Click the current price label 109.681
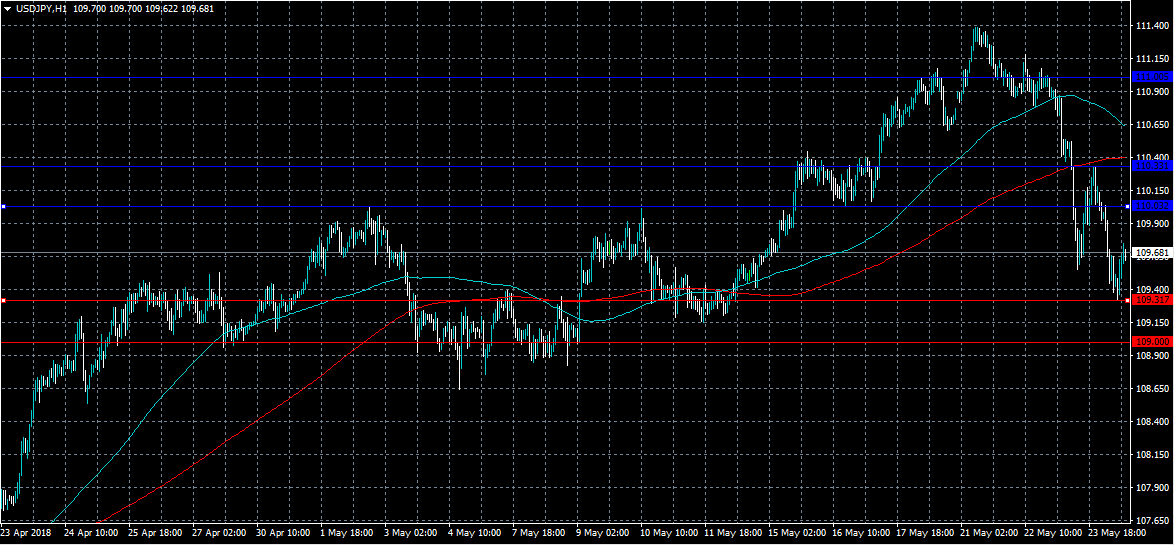1174x545 pixels. click(1152, 253)
